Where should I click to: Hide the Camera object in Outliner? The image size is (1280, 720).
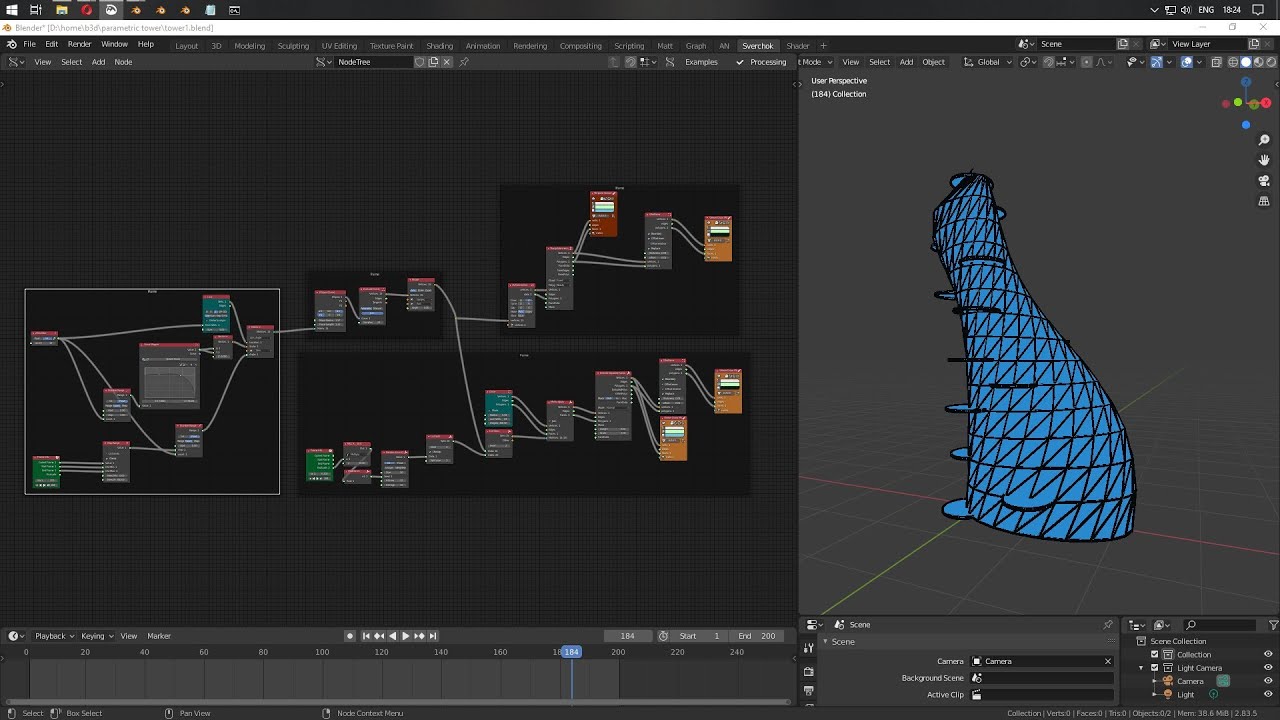(x=1268, y=681)
